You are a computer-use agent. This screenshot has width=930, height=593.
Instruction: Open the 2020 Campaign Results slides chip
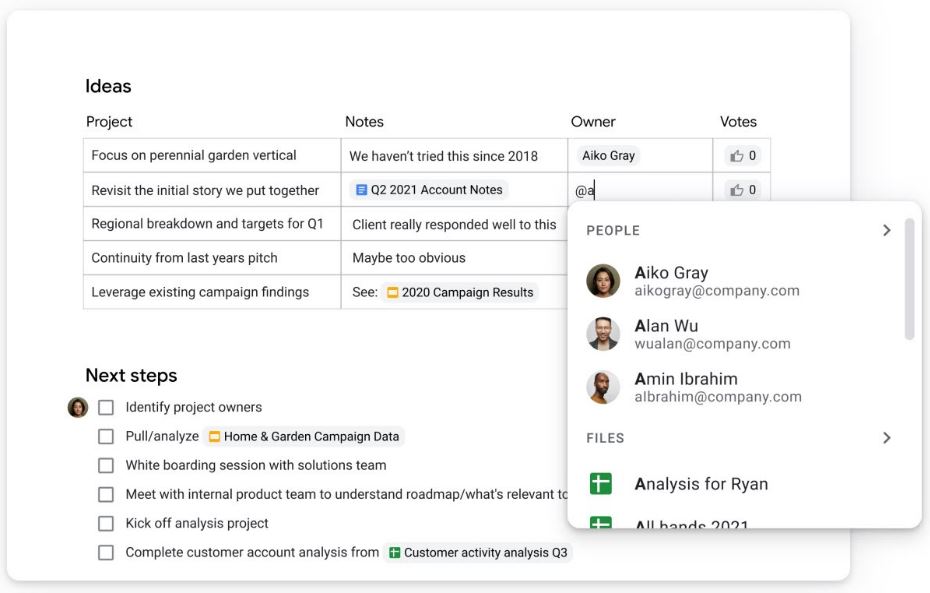pos(460,292)
